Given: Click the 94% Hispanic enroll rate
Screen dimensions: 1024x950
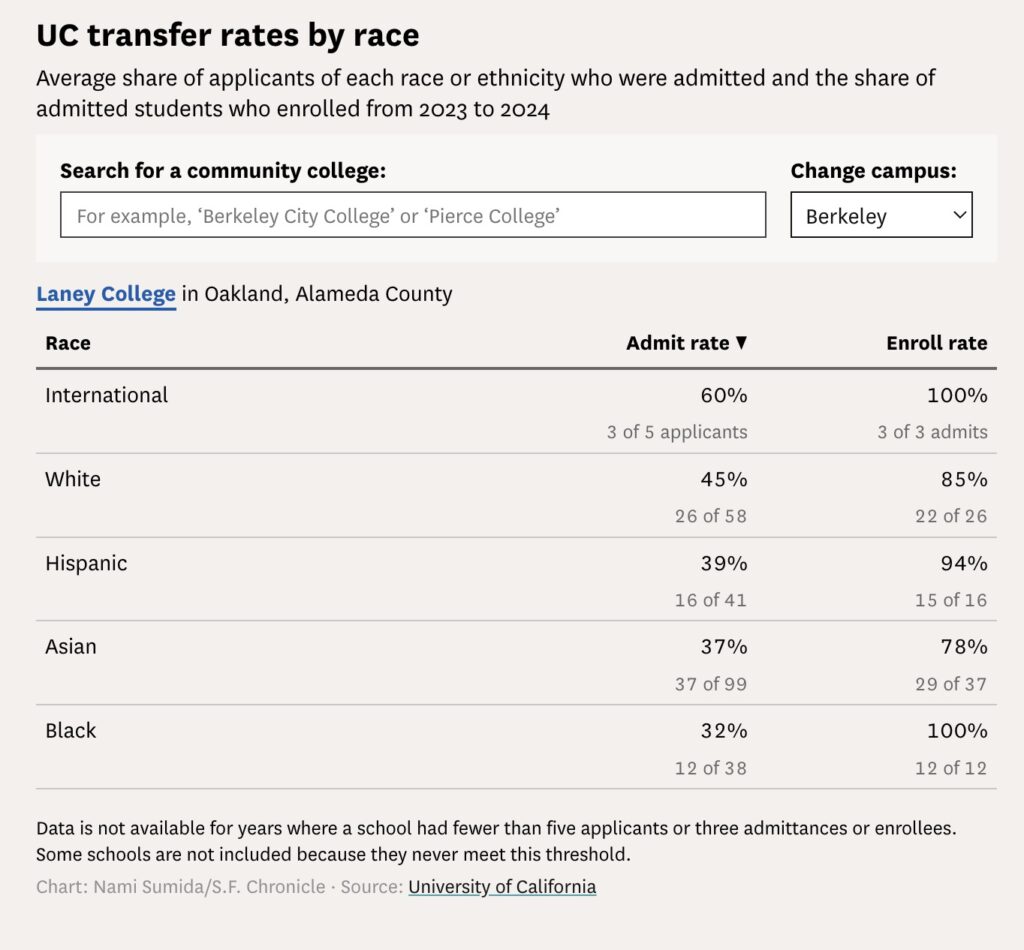Looking at the screenshot, I should coord(964,563).
